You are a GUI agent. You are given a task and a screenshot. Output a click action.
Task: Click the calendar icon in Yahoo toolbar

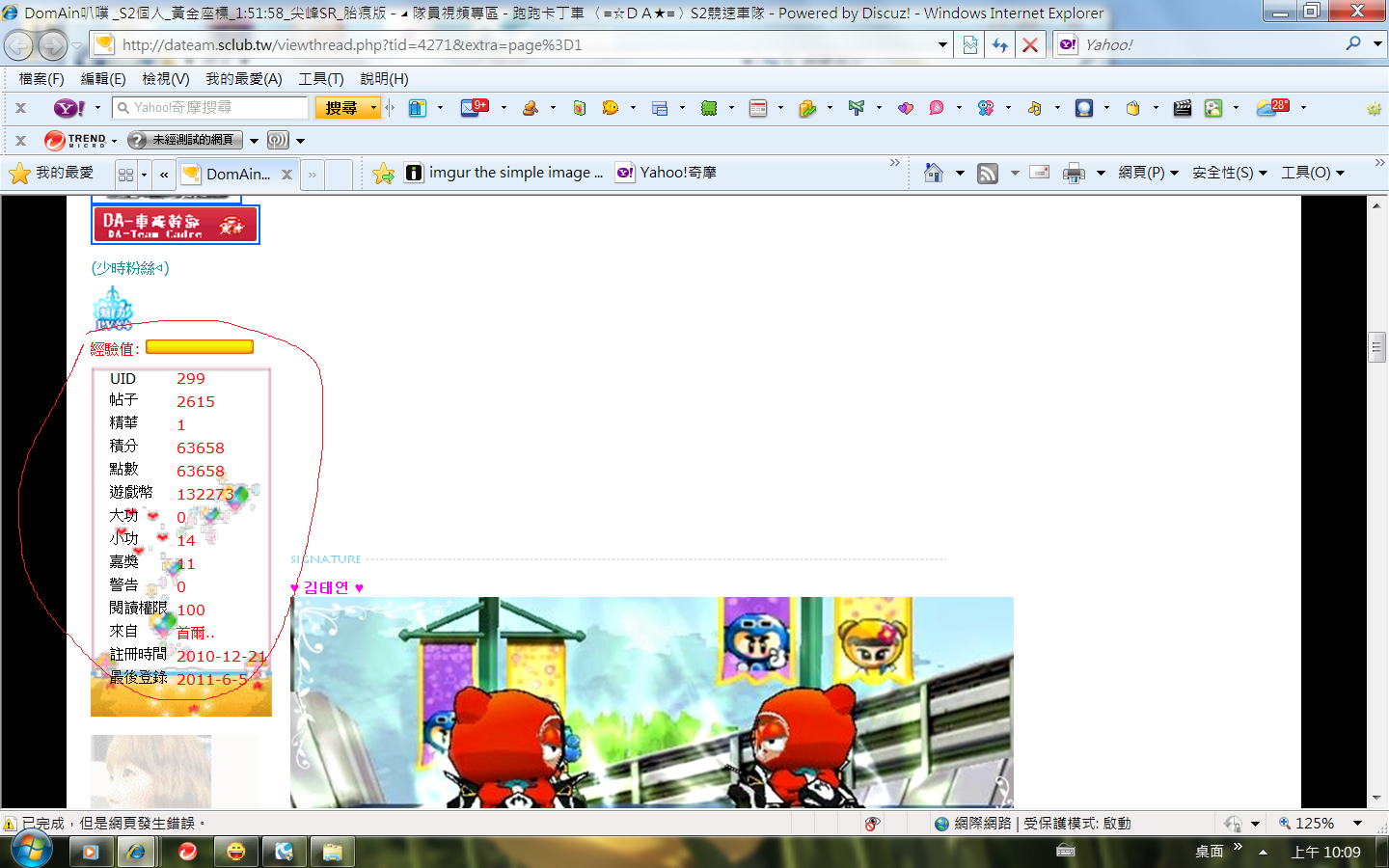pos(758,108)
